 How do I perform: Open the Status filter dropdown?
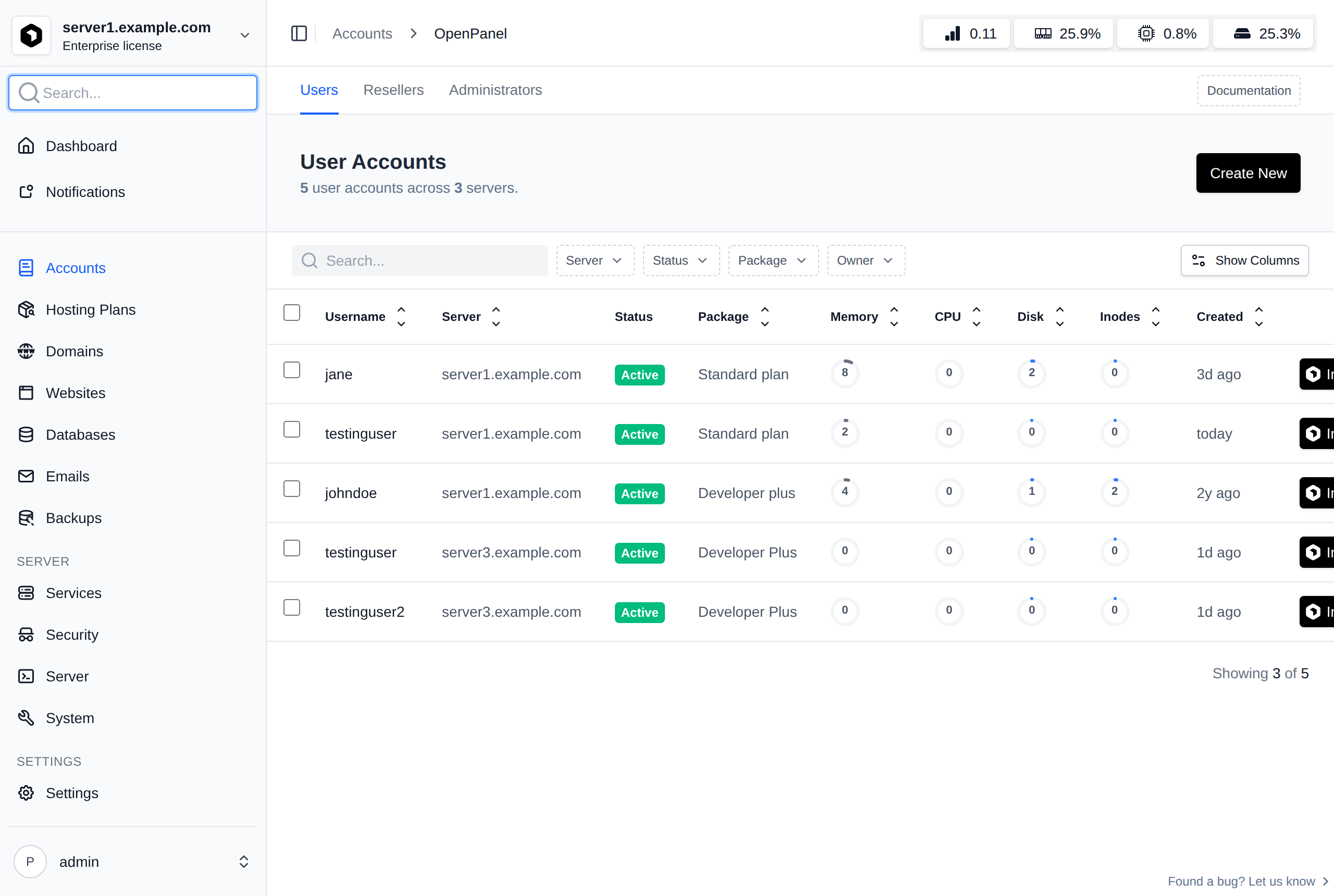681,260
